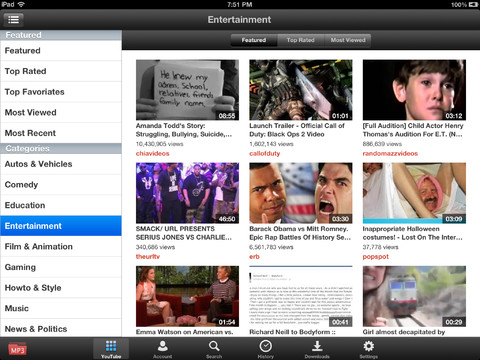Open the callofduty channel link
The height and width of the screenshot is (360, 480).
click(x=264, y=153)
